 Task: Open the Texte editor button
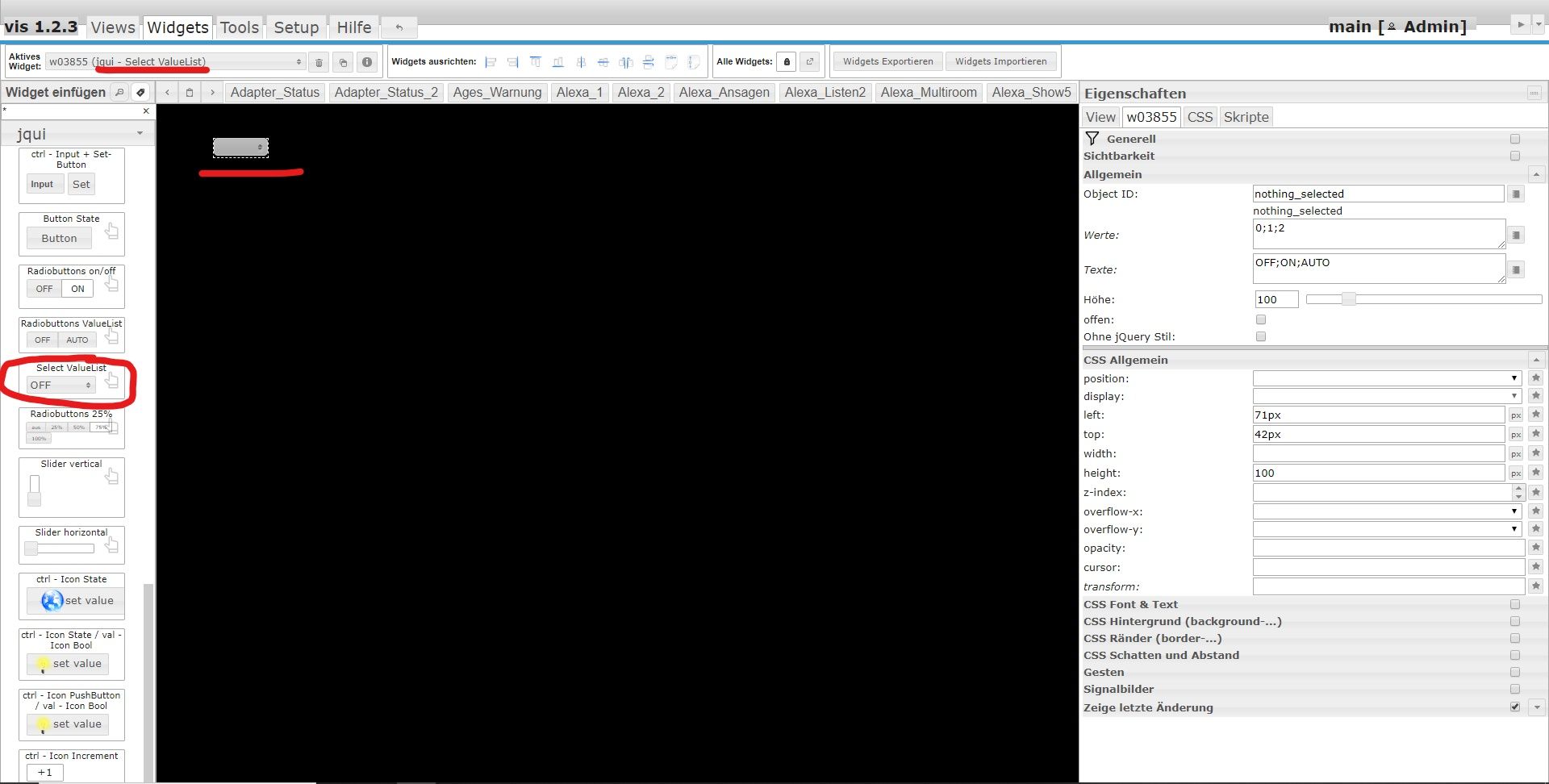pyautogui.click(x=1516, y=269)
